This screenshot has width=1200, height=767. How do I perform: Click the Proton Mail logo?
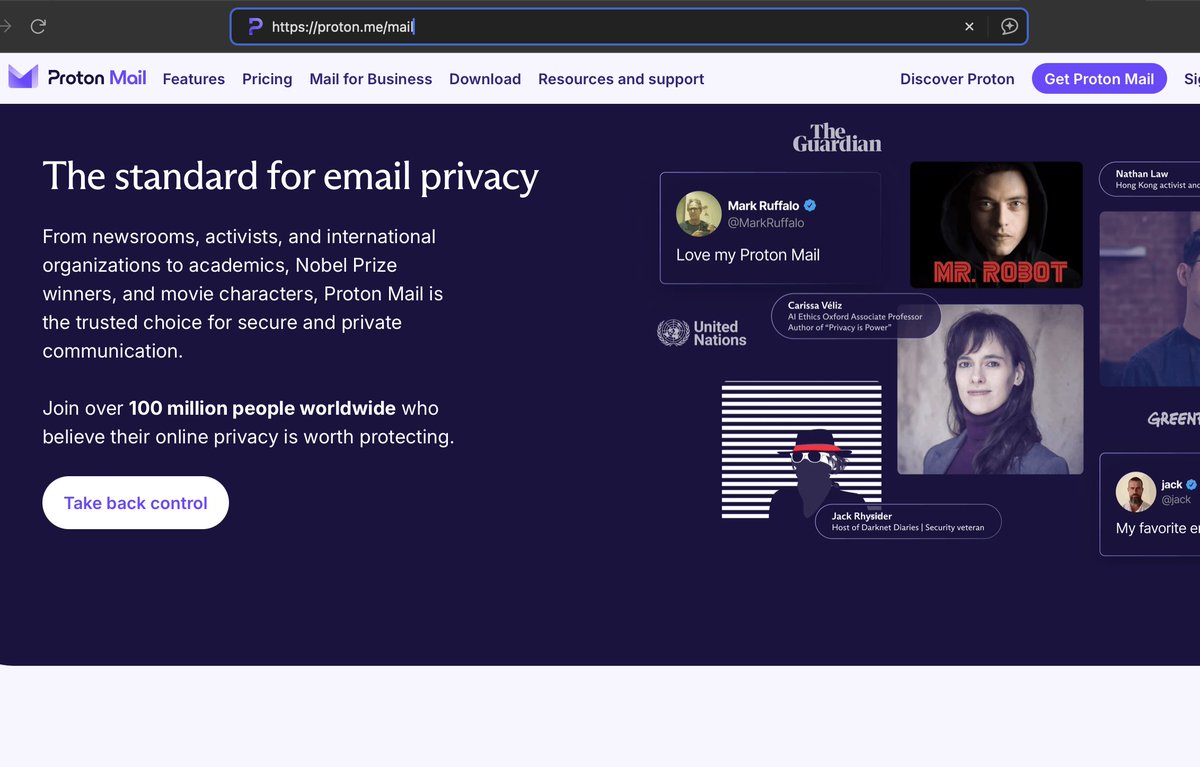(77, 78)
